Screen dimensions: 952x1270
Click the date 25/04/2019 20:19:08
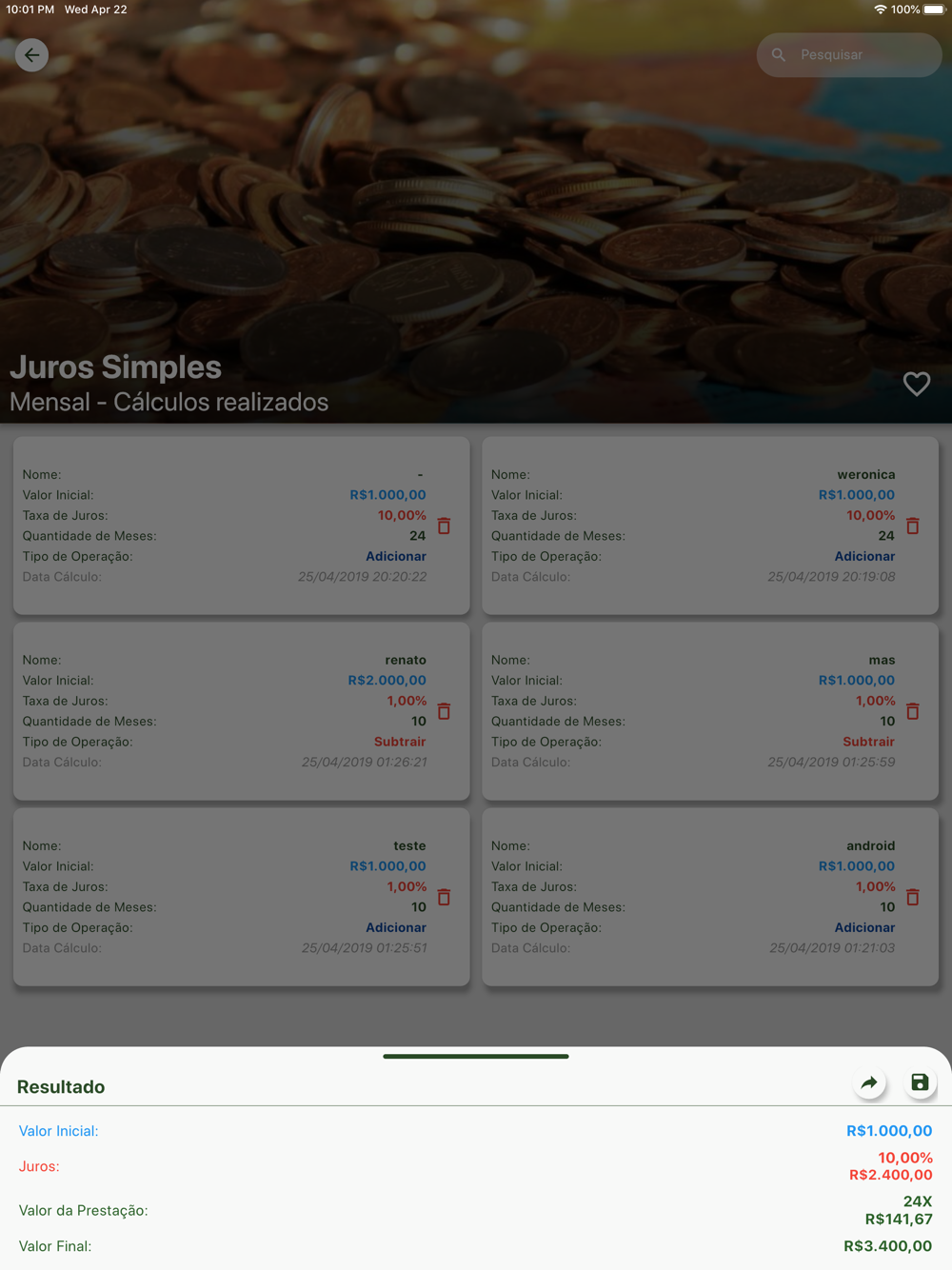point(831,577)
